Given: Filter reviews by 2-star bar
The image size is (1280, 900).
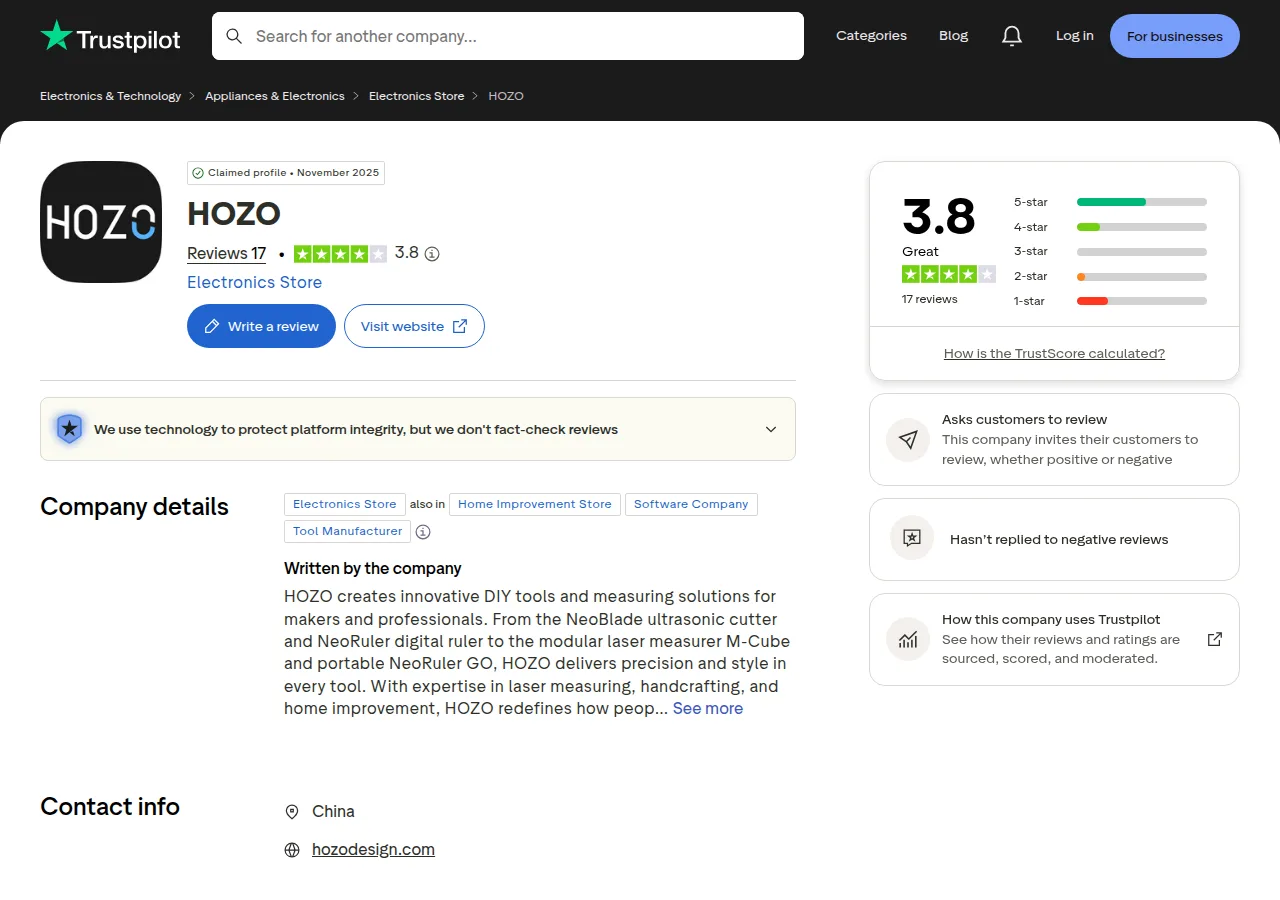Looking at the screenshot, I should pyautogui.click(x=1110, y=276).
